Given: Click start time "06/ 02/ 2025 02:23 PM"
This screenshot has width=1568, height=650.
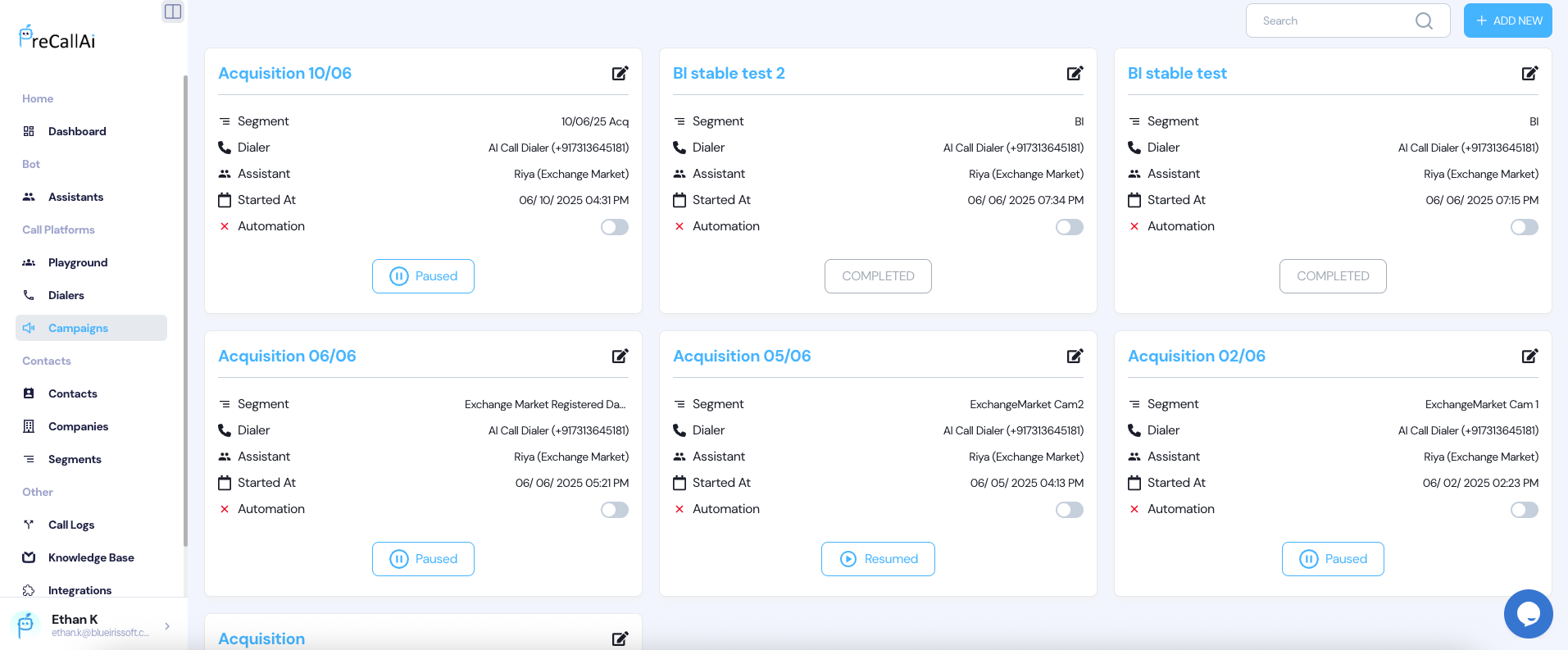Looking at the screenshot, I should click(1480, 483).
